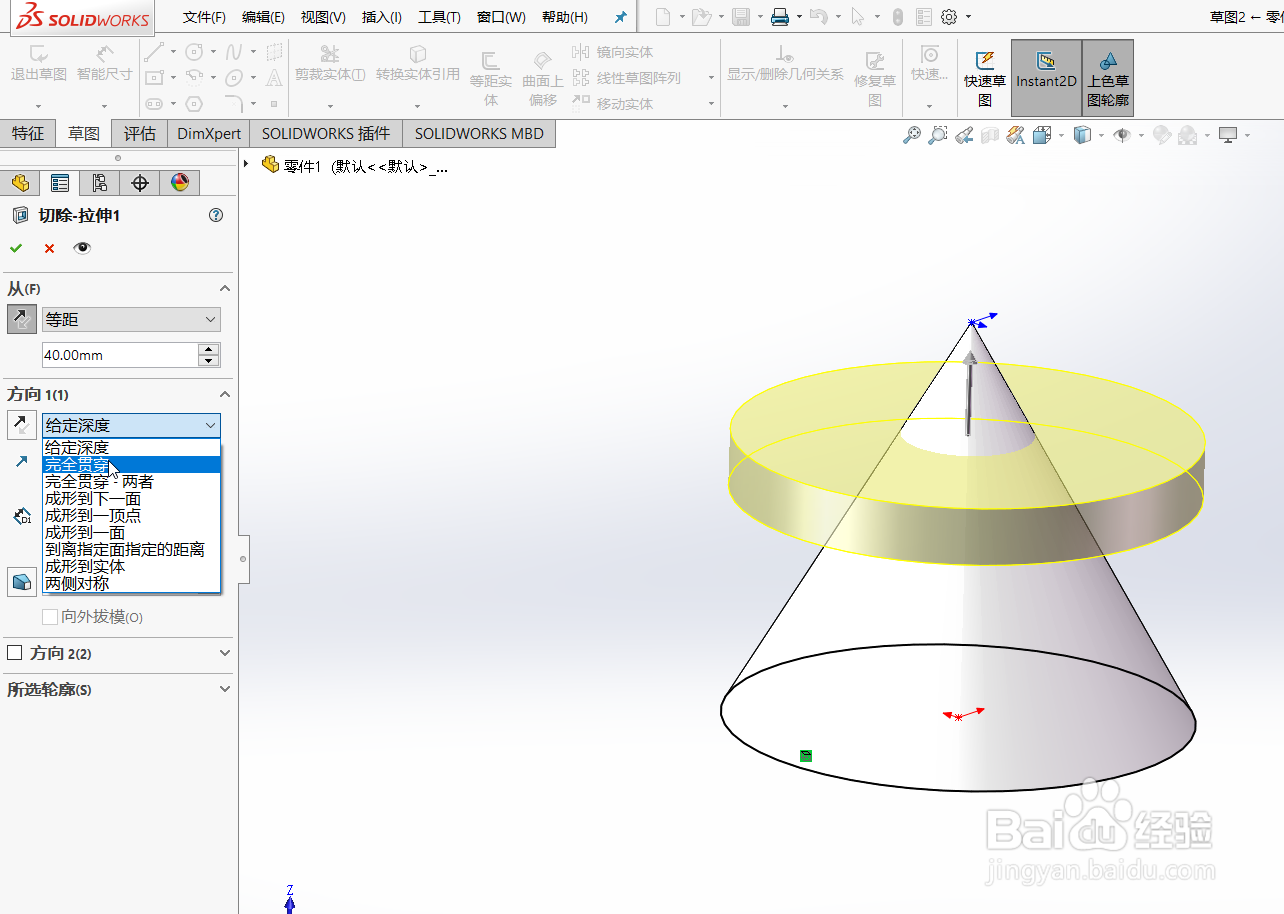This screenshot has height=914, width=1284.
Task: Choose 完全贯穿 from the list
Action: tap(131, 465)
